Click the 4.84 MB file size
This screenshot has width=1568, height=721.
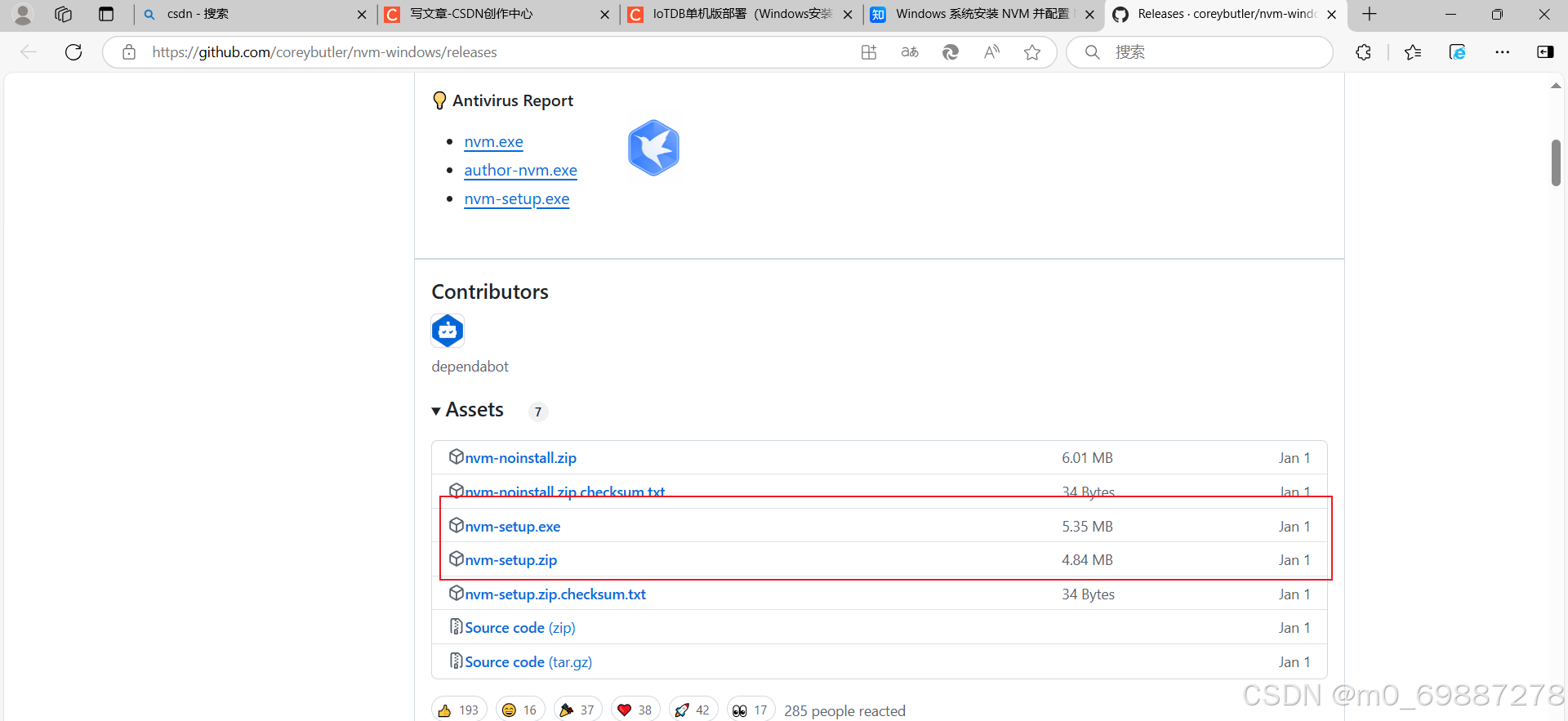coord(1087,560)
